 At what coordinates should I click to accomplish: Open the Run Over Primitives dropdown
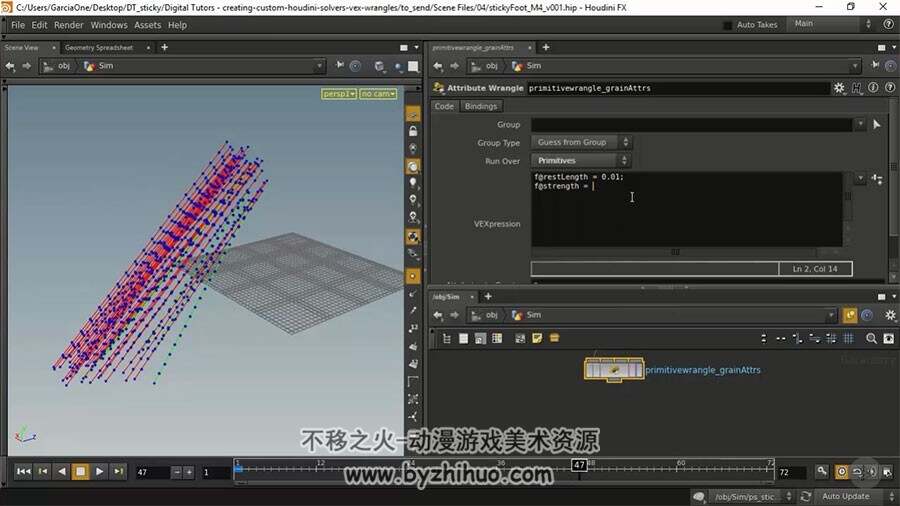[581, 161]
